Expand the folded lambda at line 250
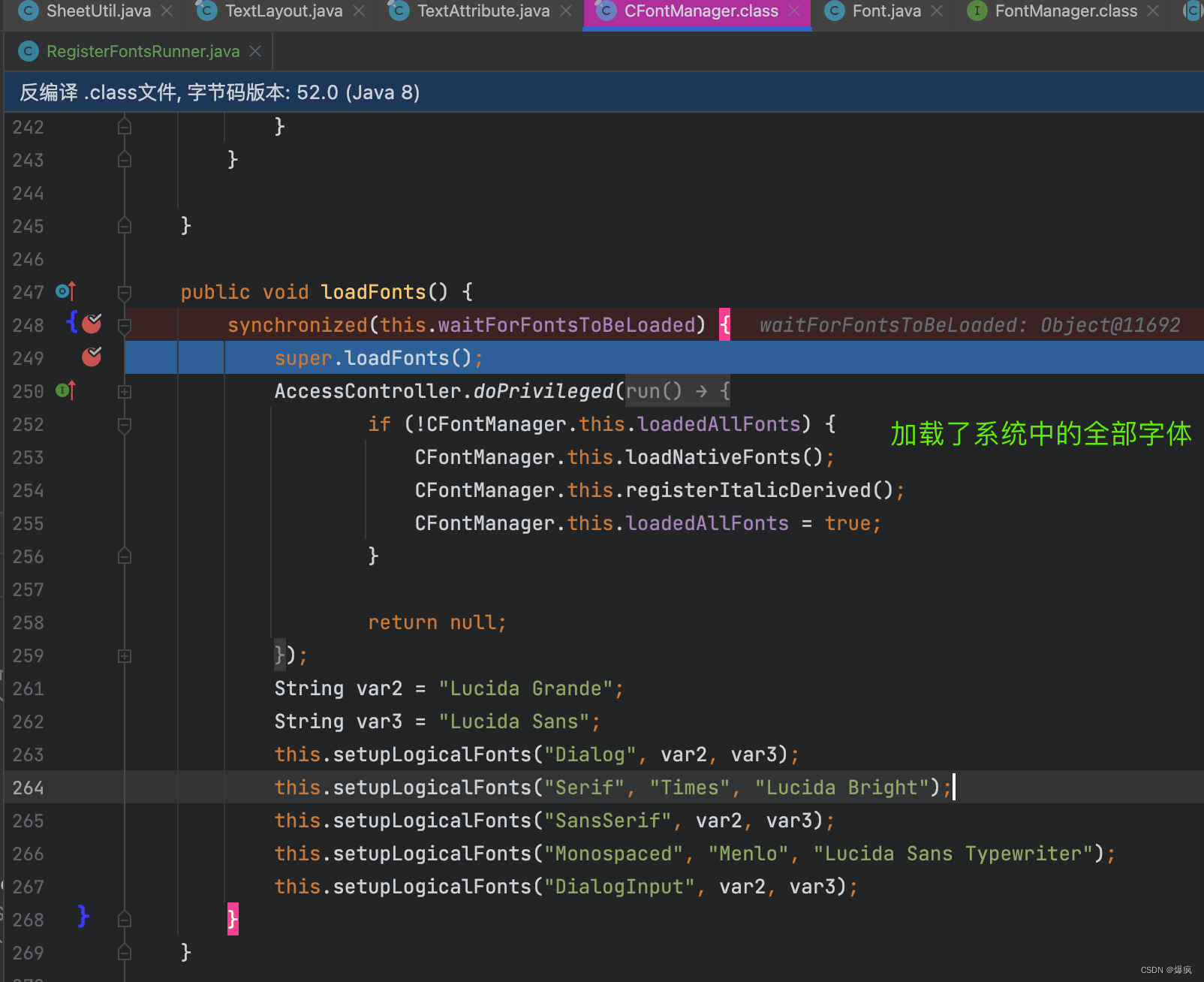The image size is (1204, 982). point(125,391)
